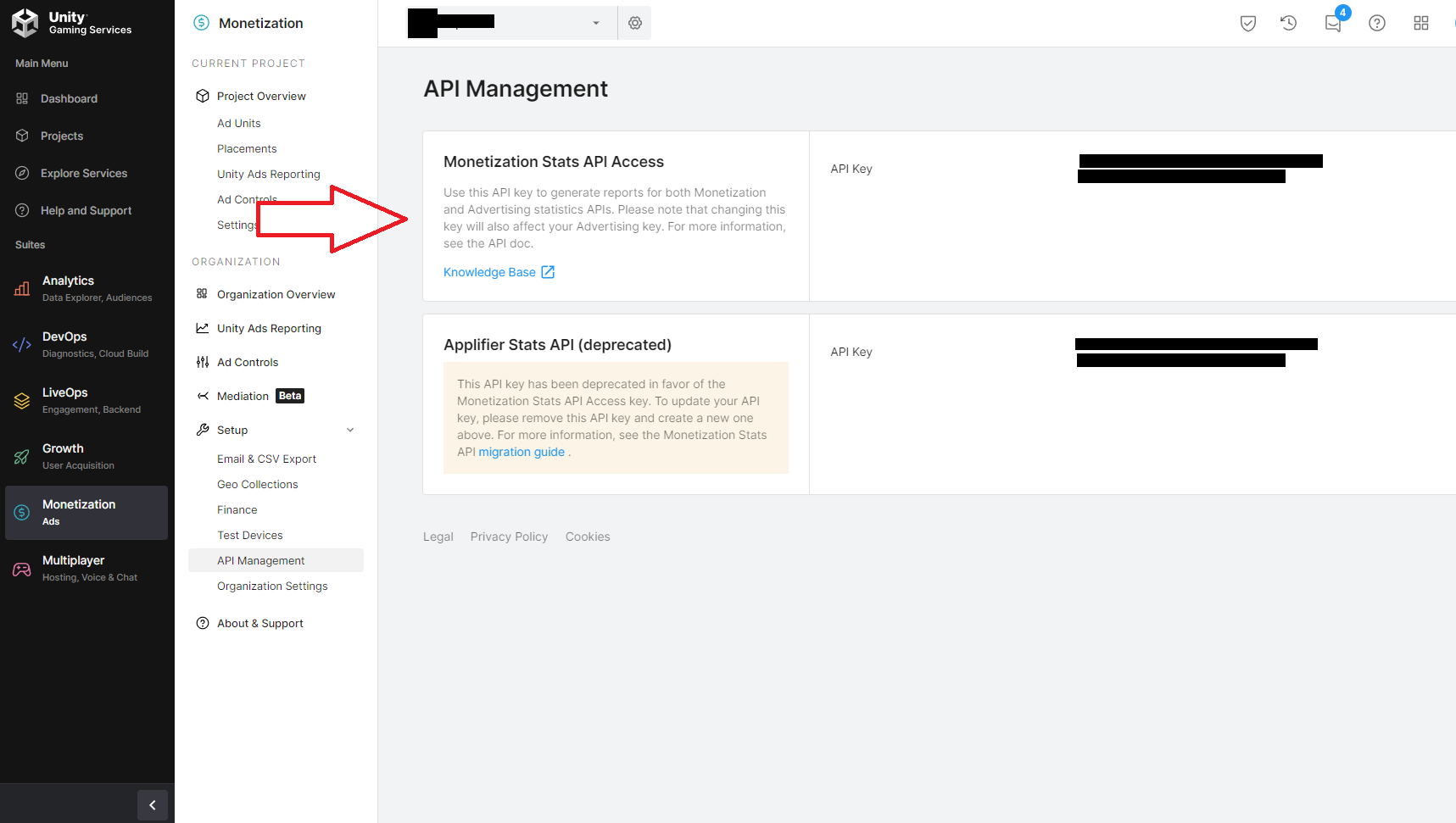Open the Cookies footer link
Viewport: 1456px width, 823px height.
coord(588,537)
